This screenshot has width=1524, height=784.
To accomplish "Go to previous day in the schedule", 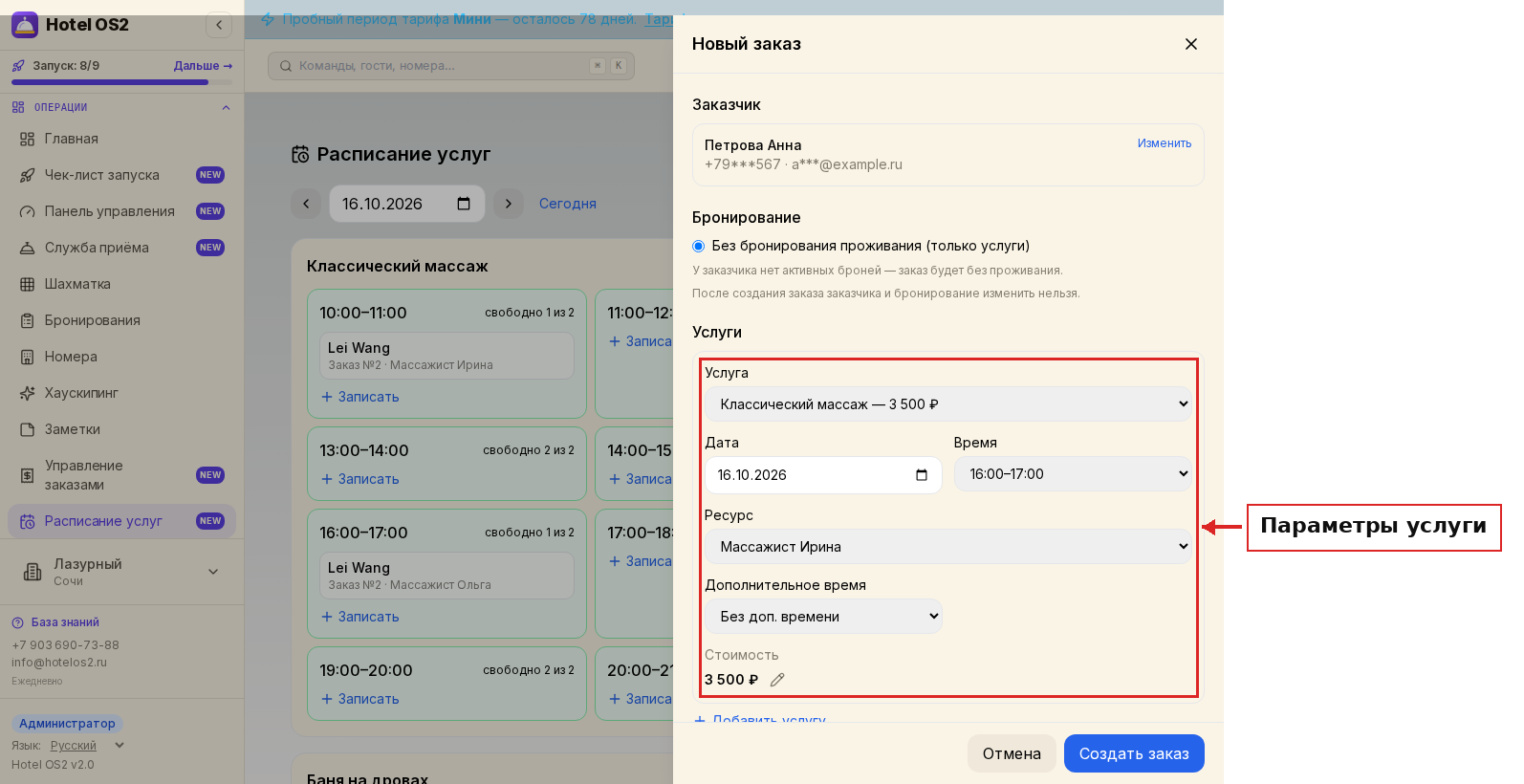I will pyautogui.click(x=306, y=204).
